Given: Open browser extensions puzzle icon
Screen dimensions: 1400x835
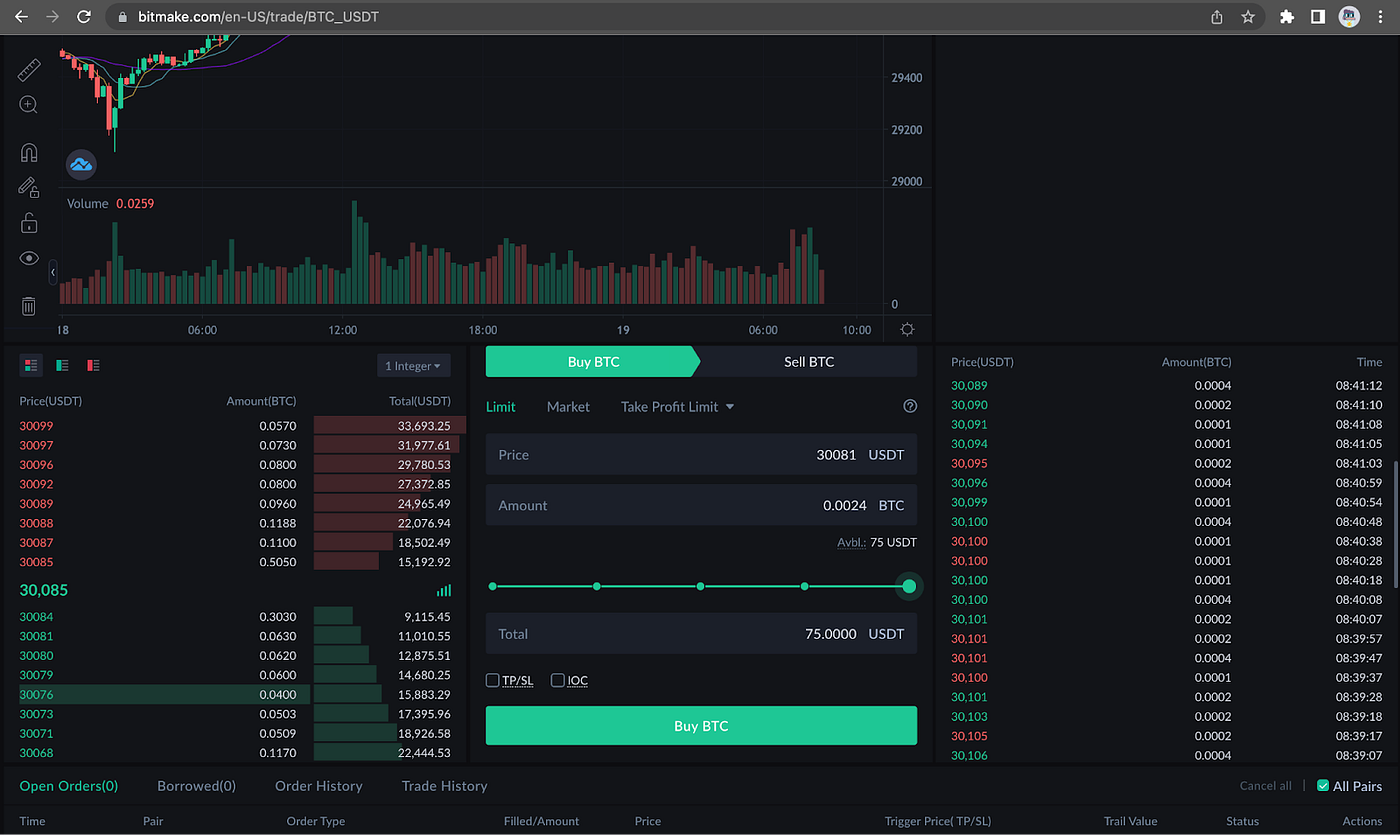Looking at the screenshot, I should click(x=1287, y=17).
